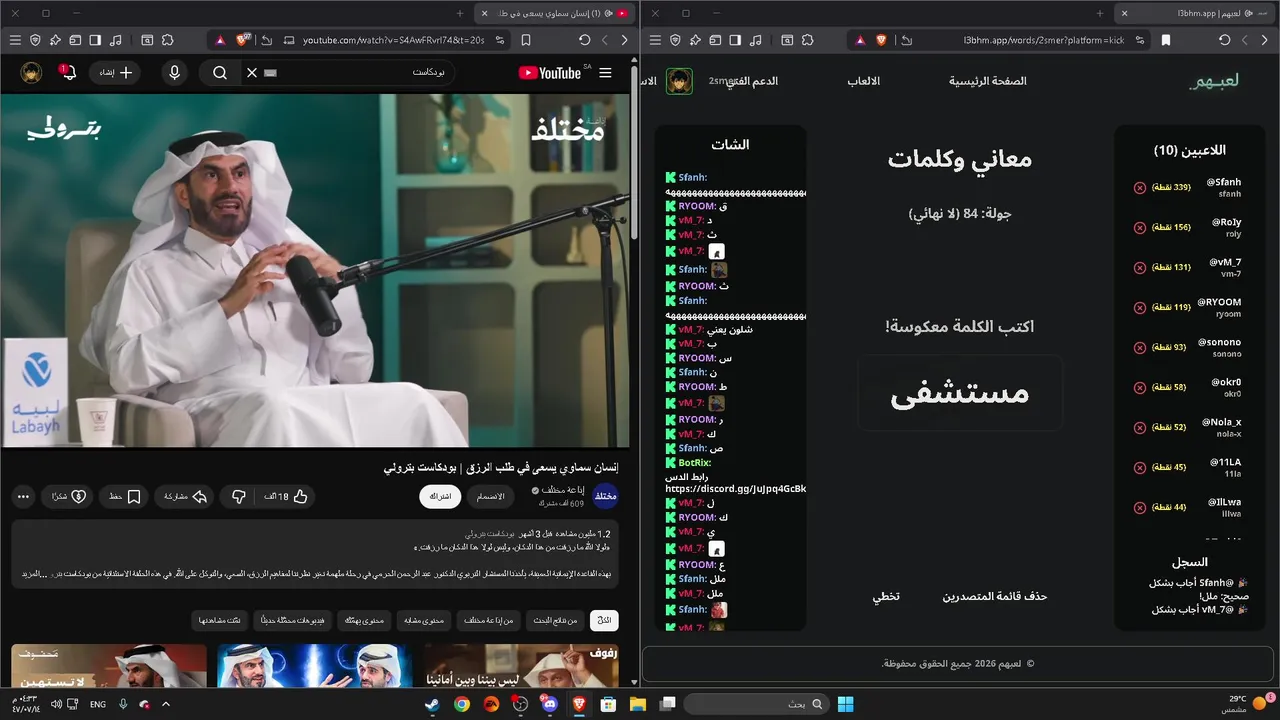Reload the l3bhm.app page

pos(1225,40)
